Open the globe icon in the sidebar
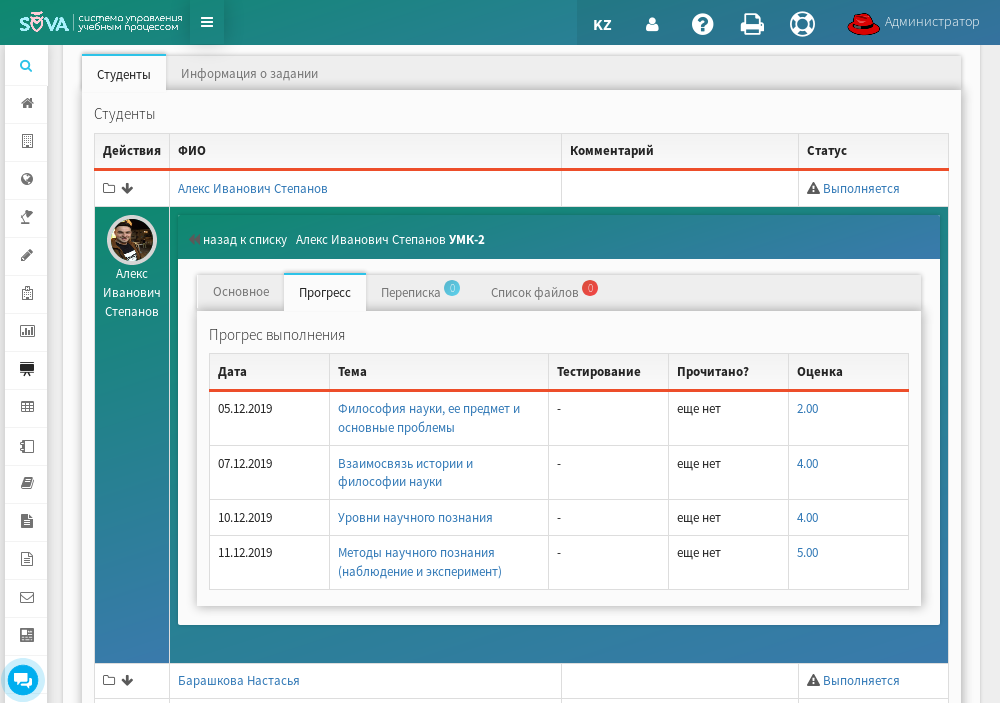This screenshot has height=703, width=1000. coord(27,179)
